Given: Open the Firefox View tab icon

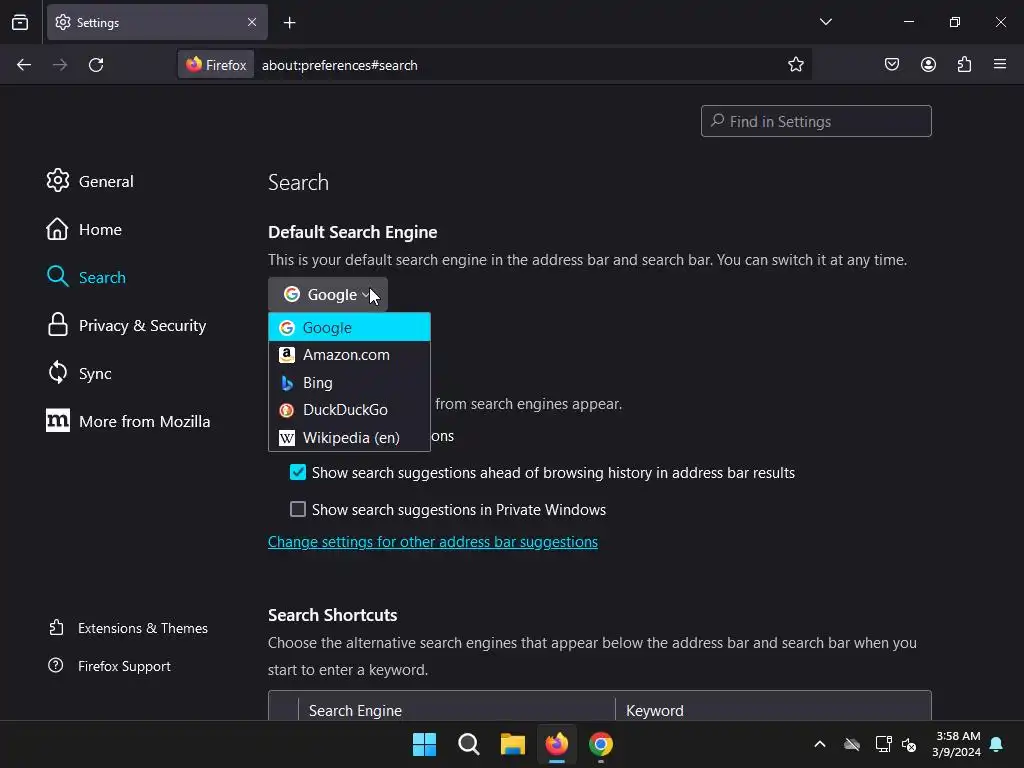Looking at the screenshot, I should tap(20, 22).
